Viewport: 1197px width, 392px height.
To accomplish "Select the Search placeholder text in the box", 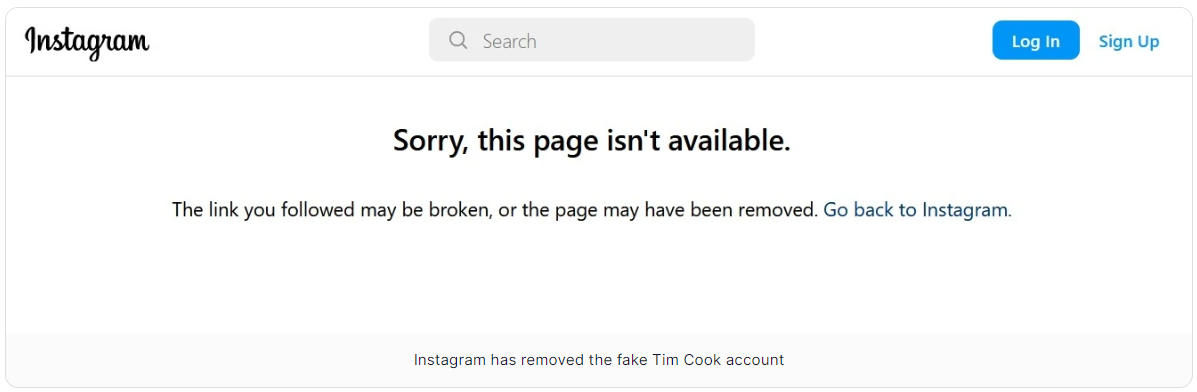I will coord(509,41).
